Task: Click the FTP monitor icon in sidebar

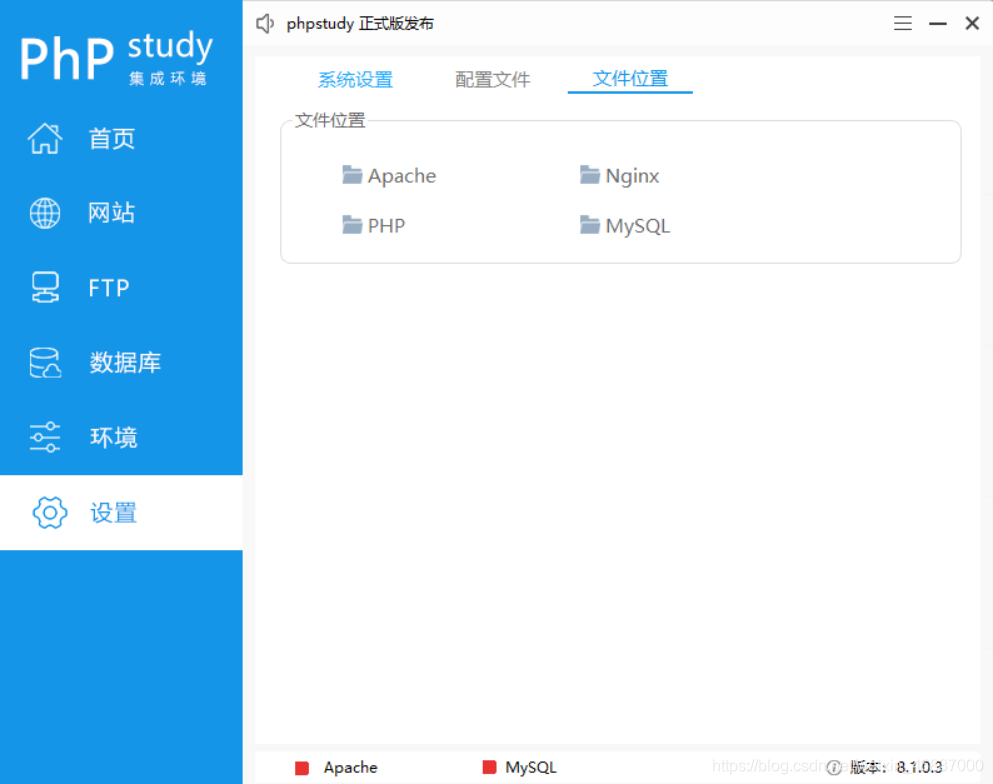Action: pyautogui.click(x=44, y=287)
